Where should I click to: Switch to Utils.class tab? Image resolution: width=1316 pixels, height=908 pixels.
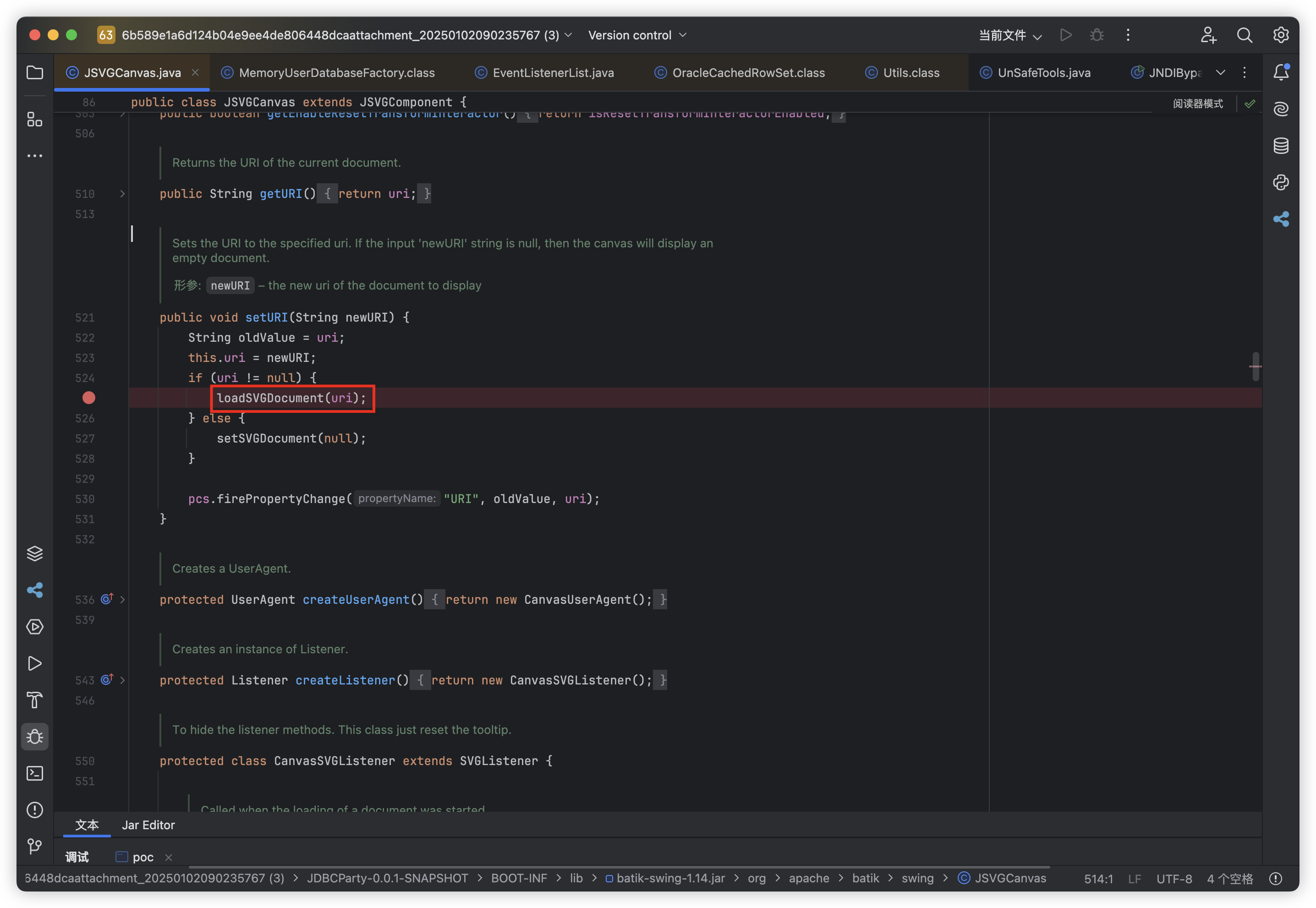[x=902, y=73]
